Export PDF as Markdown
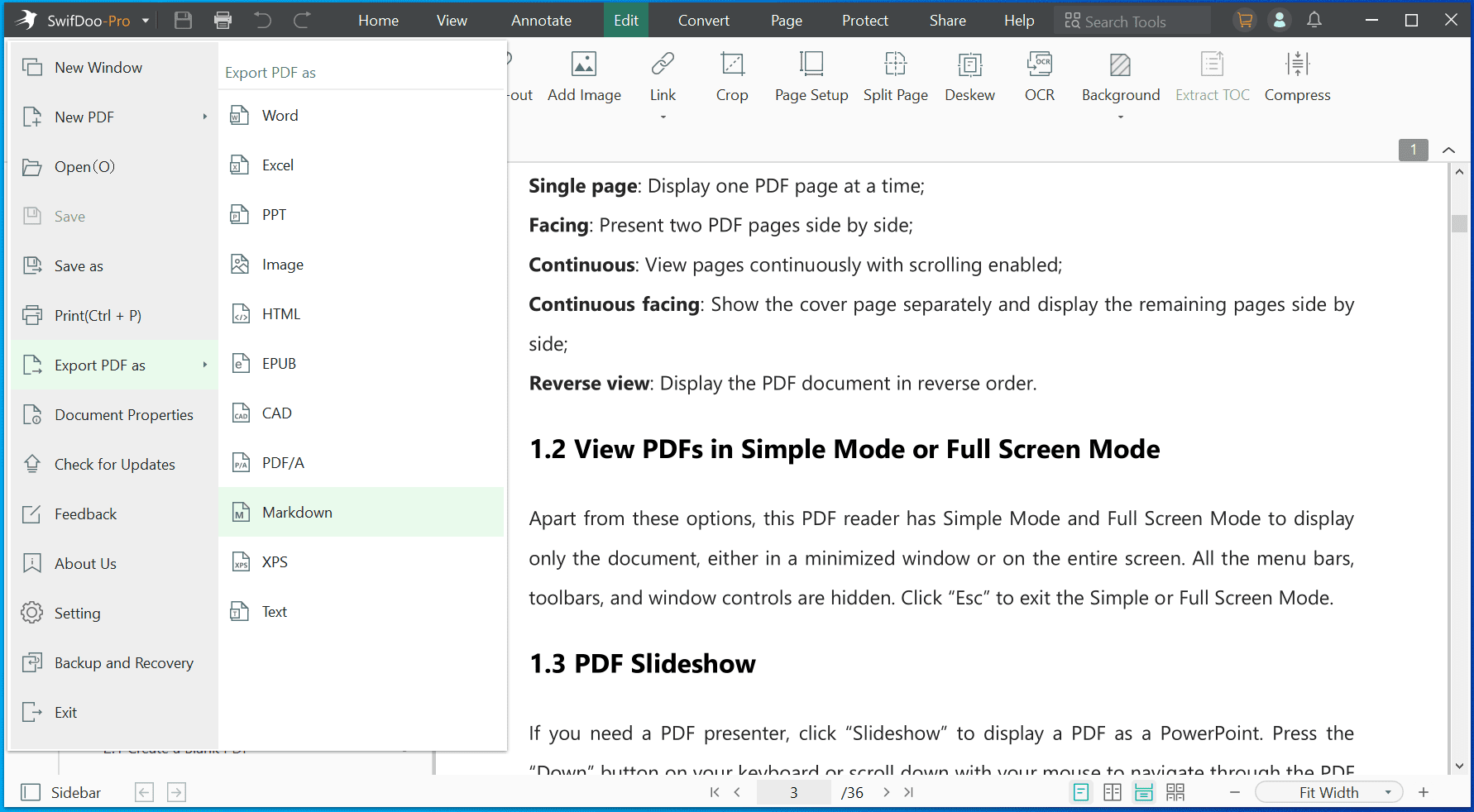Viewport: 1474px width, 812px height. [x=361, y=513]
